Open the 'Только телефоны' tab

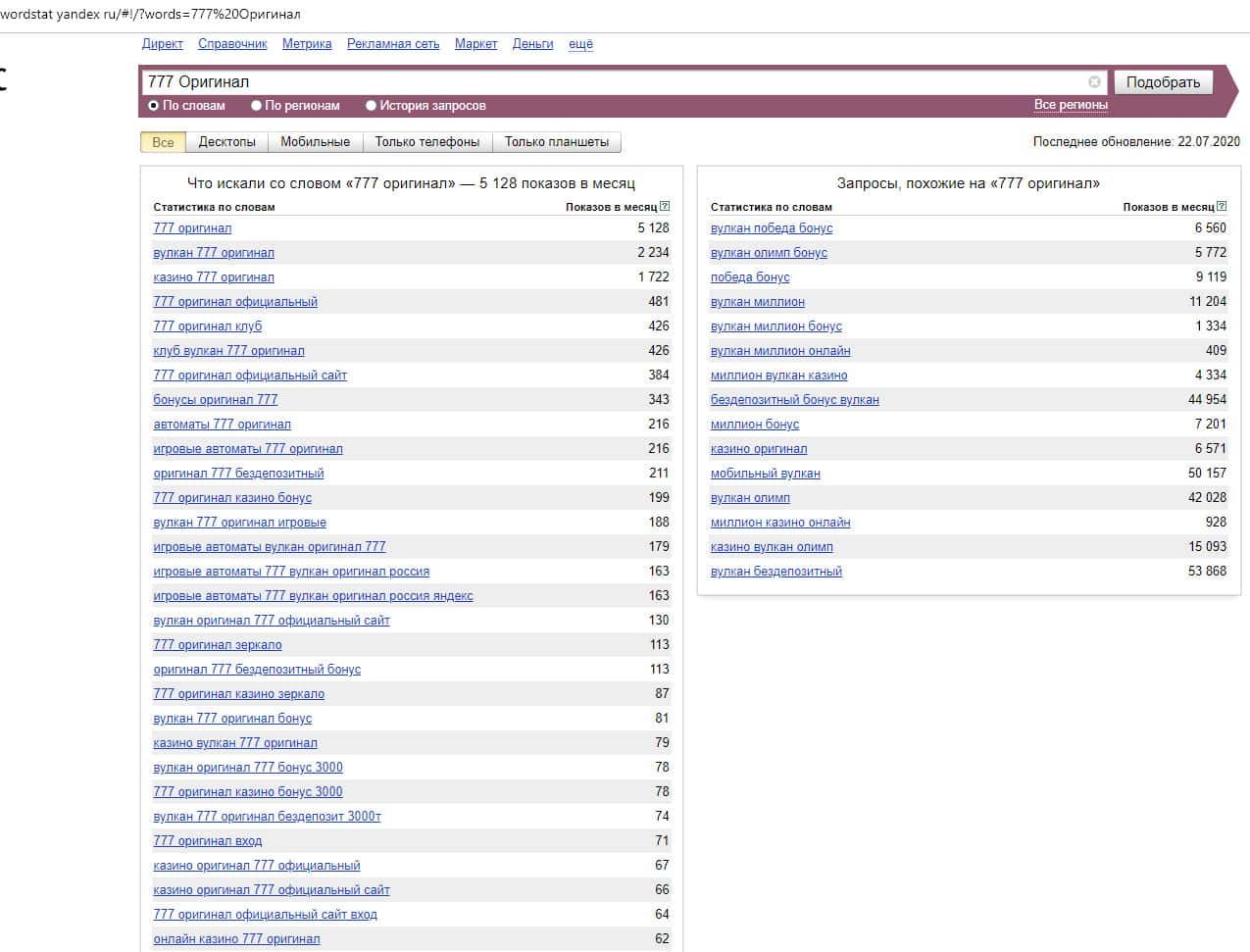point(426,142)
